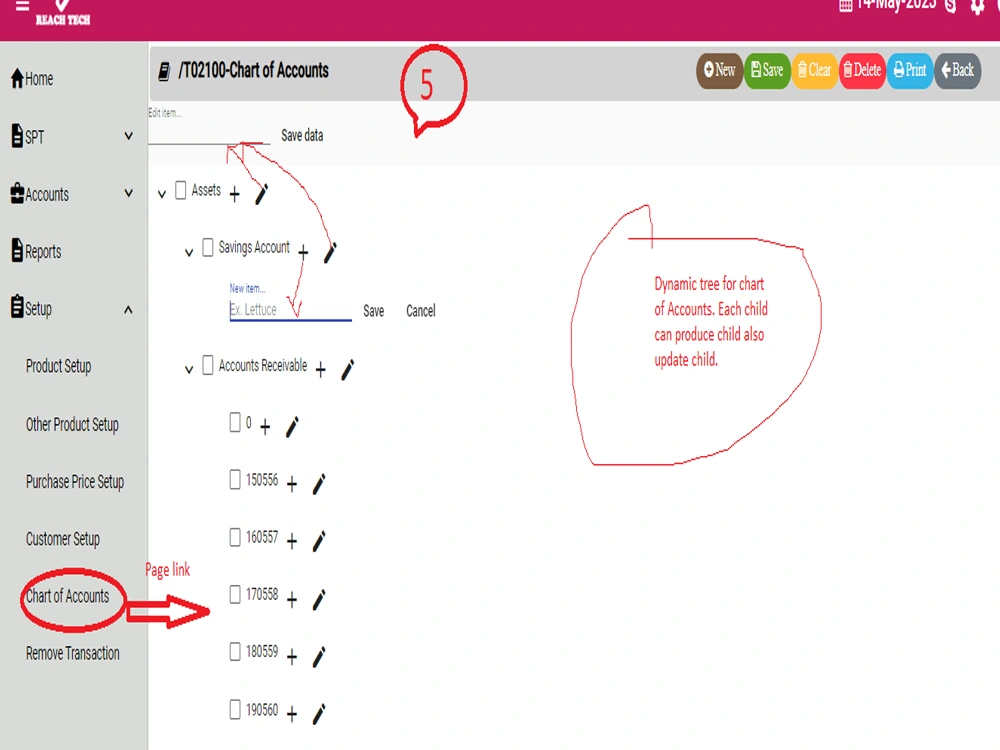Click the gray Back button
Screen dimensions: 1000x750
coord(958,70)
